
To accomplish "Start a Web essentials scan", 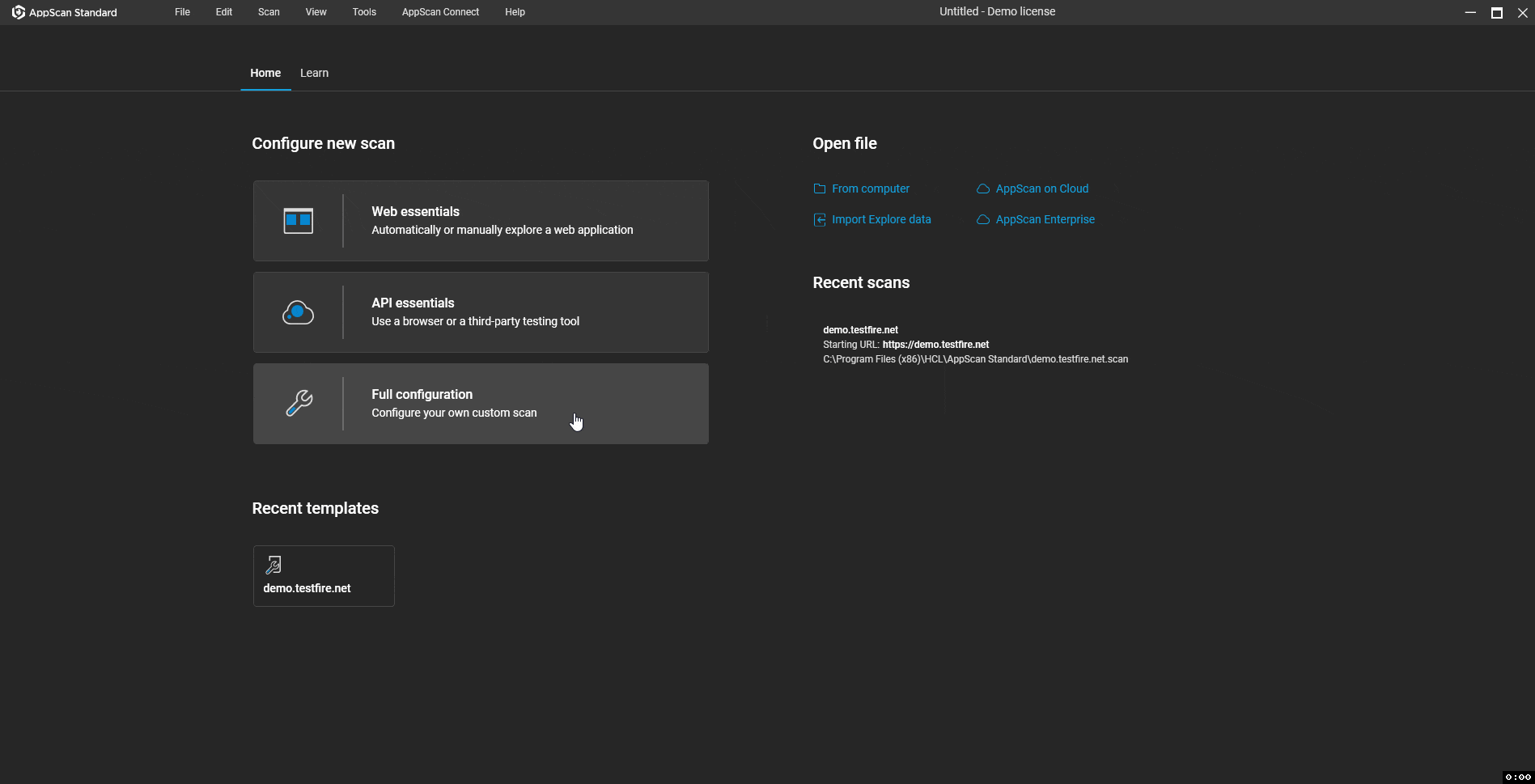I will pos(481,221).
